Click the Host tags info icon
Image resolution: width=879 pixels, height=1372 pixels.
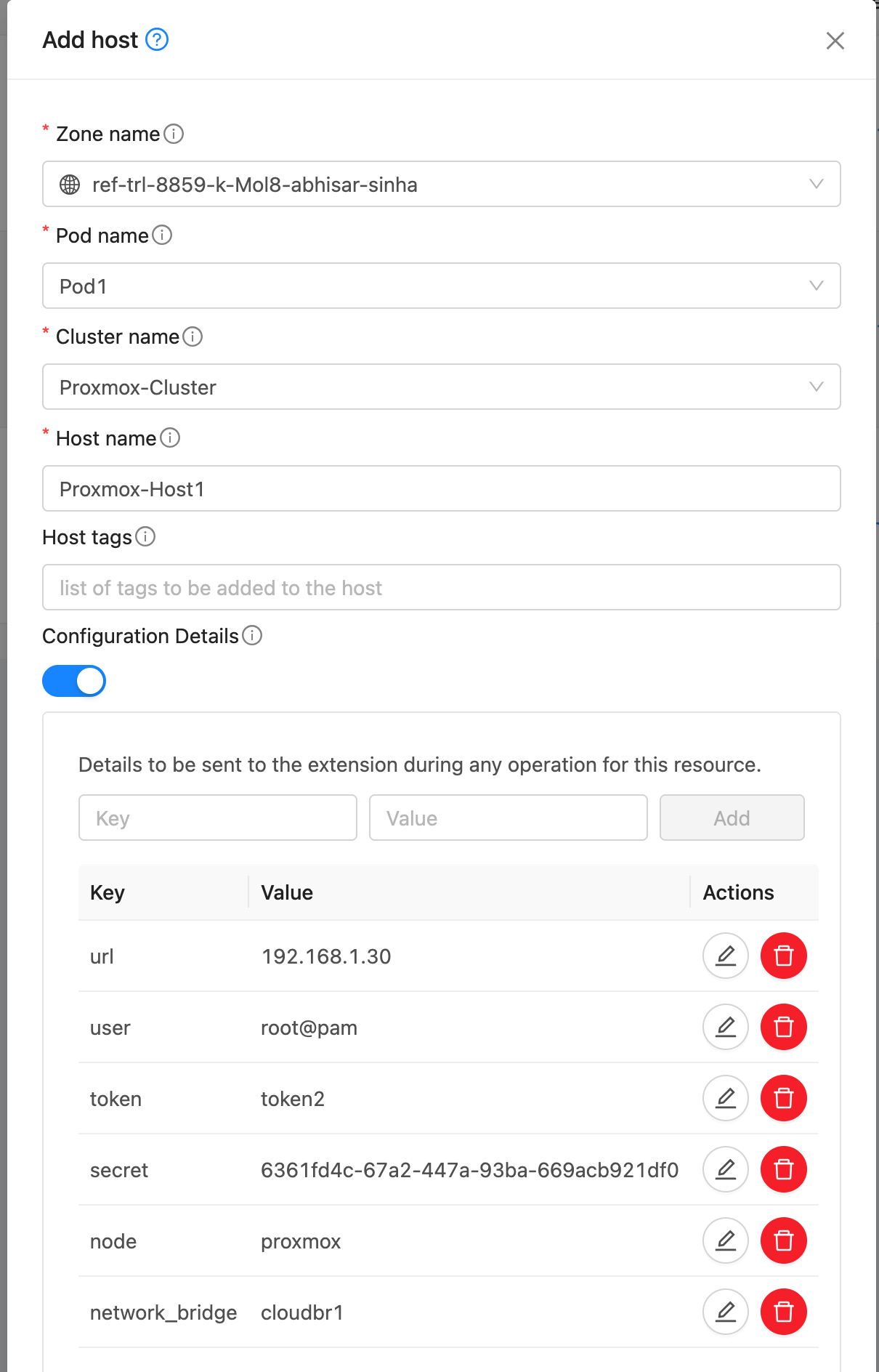click(x=145, y=537)
